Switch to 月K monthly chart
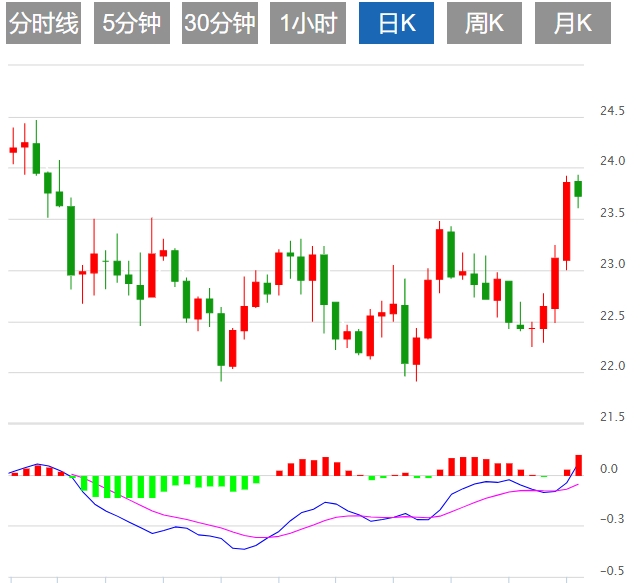The width and height of the screenshot is (643, 583). (x=573, y=23)
